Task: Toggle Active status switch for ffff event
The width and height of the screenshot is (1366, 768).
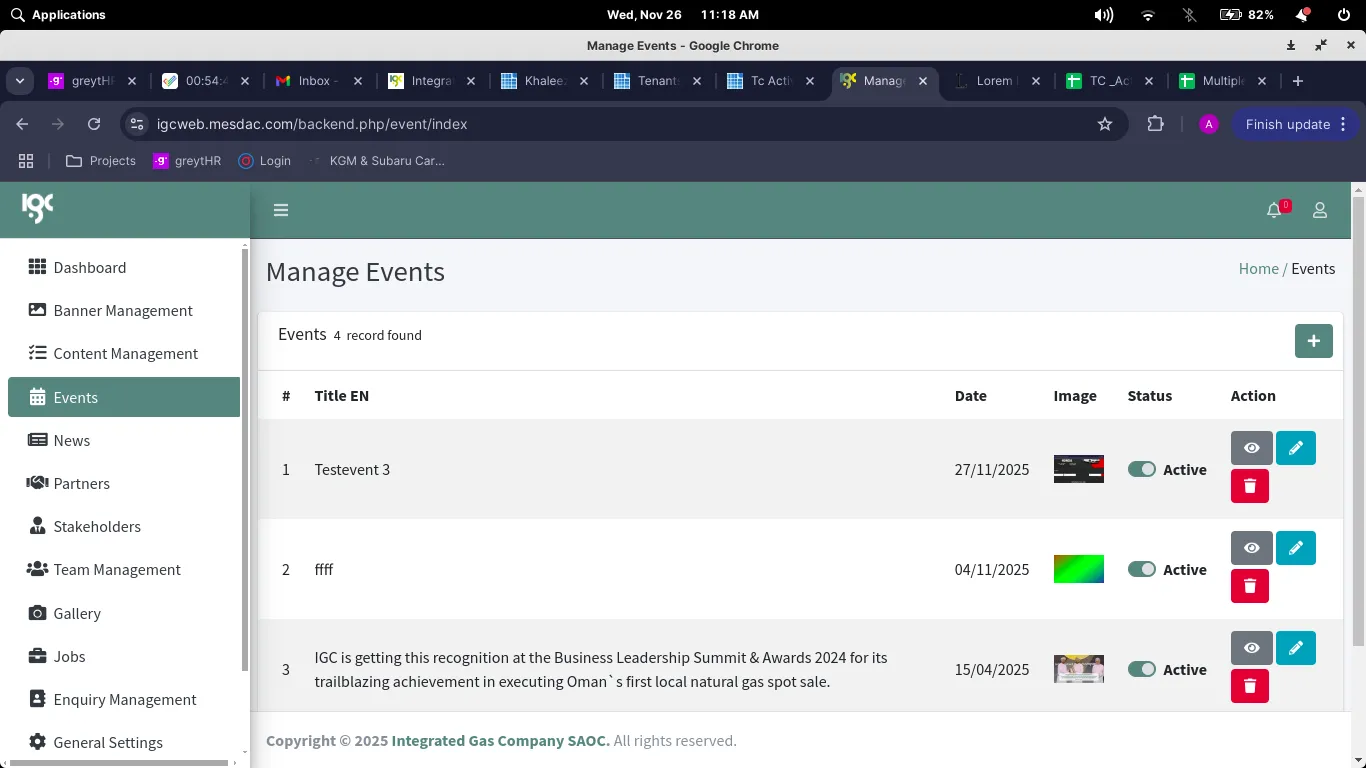Action: (1141, 570)
